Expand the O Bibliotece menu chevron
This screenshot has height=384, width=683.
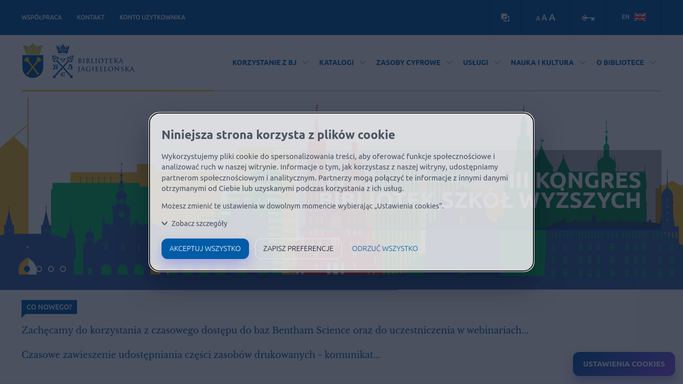click(653, 62)
